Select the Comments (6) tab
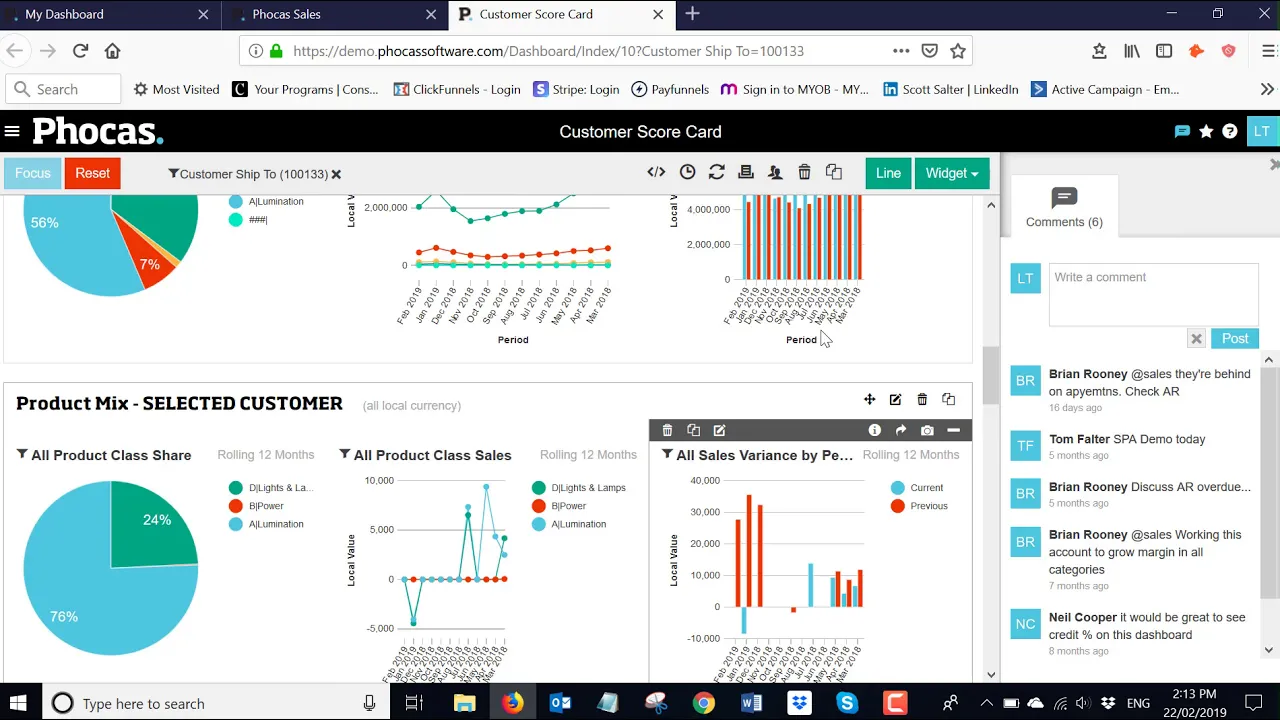The width and height of the screenshot is (1280, 720). point(1064,208)
